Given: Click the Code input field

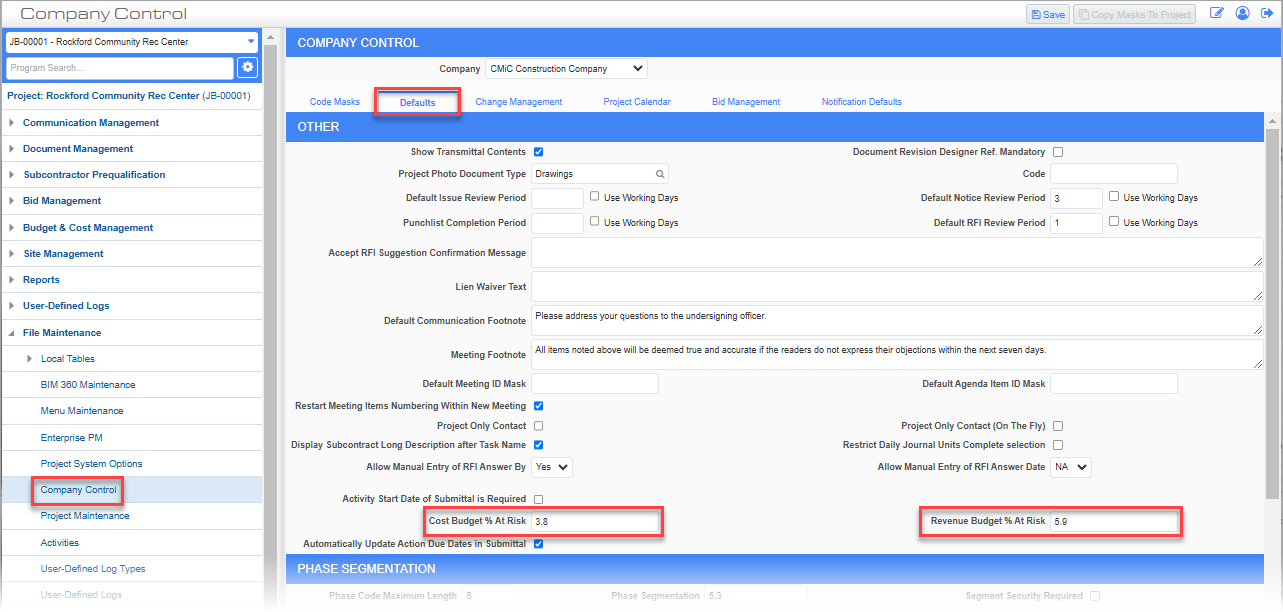Looking at the screenshot, I should 1114,174.
